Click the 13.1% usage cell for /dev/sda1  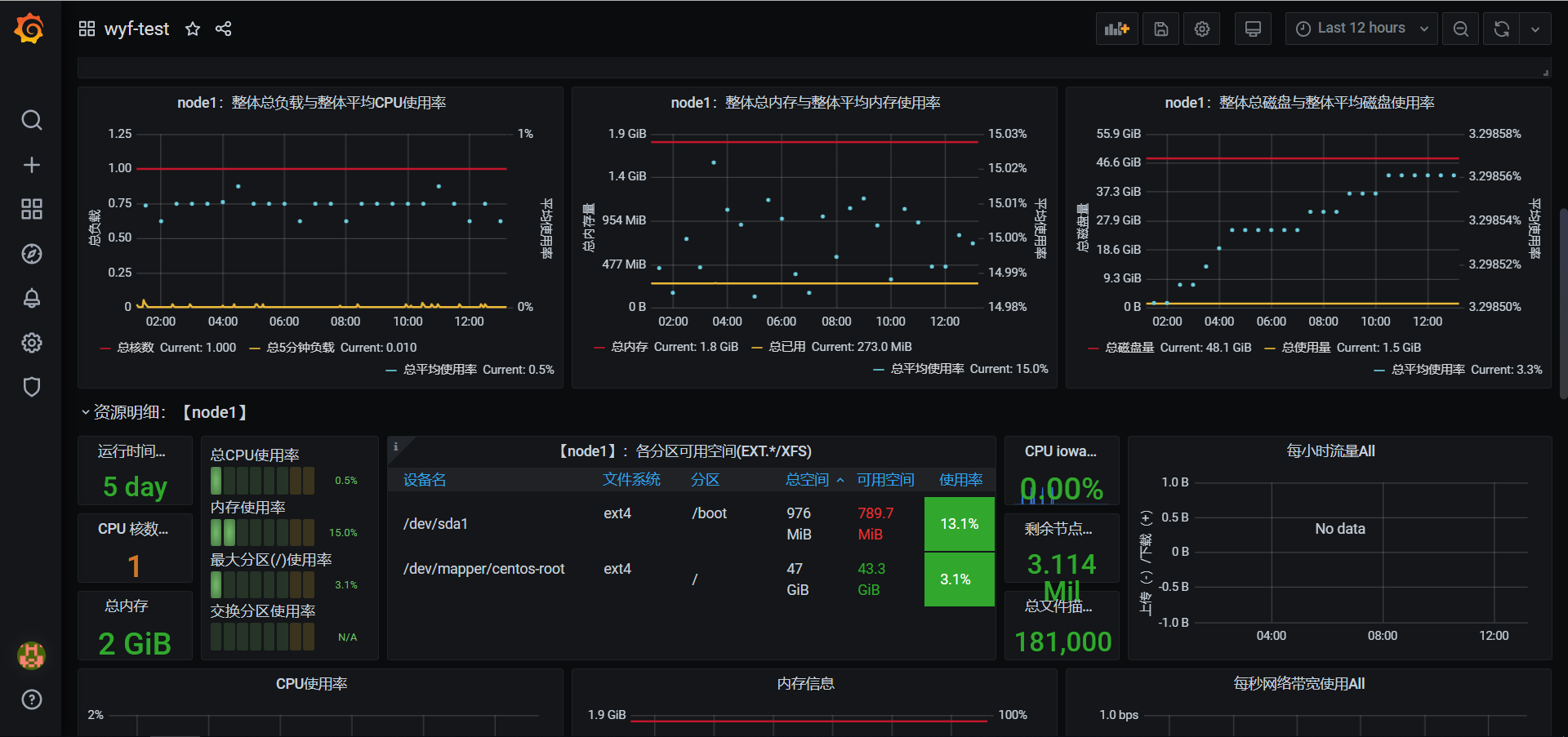click(960, 524)
